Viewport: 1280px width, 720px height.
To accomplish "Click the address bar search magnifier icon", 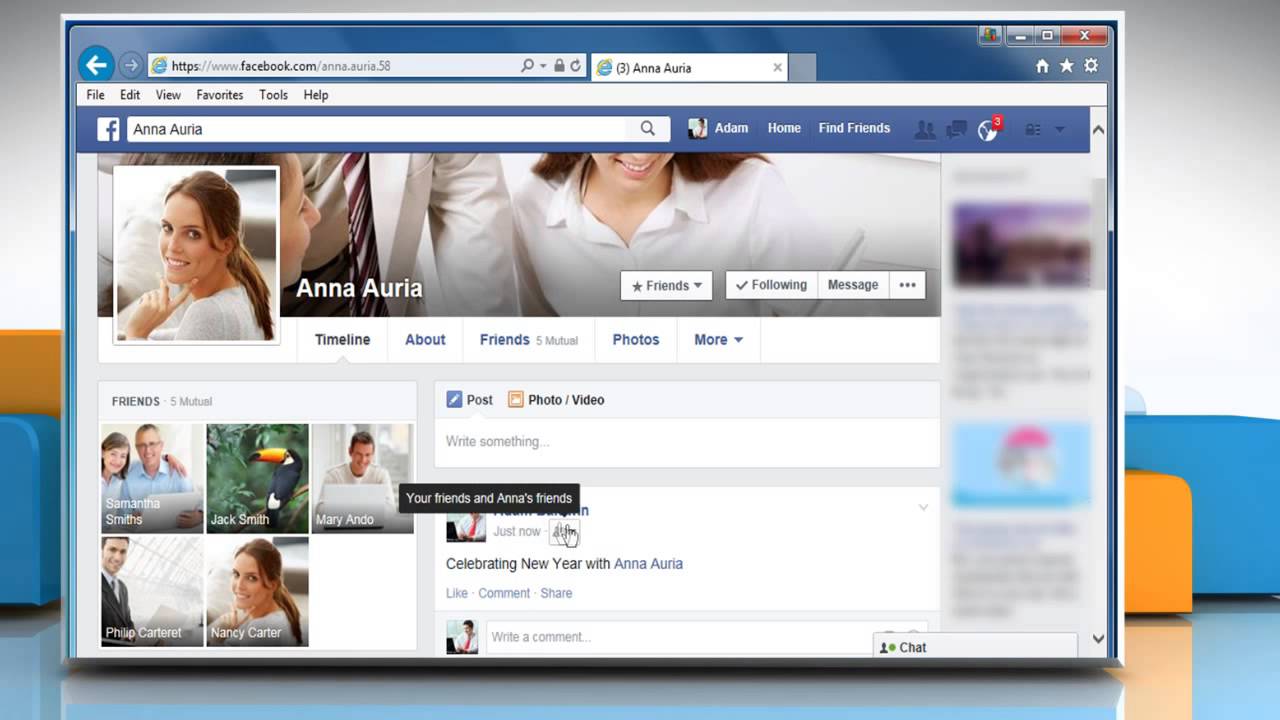I will tap(527, 66).
